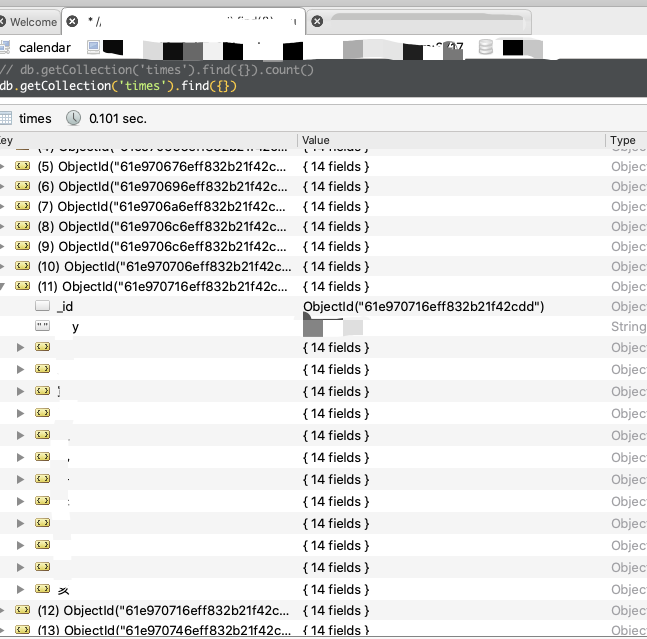Select the ObjectId value of the _id field
This screenshot has width=647, height=639.
pyautogui.click(x=423, y=306)
